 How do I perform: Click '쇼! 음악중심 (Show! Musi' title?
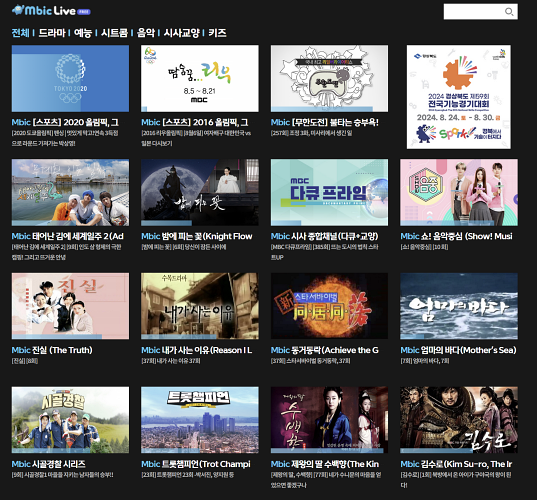tap(457, 236)
